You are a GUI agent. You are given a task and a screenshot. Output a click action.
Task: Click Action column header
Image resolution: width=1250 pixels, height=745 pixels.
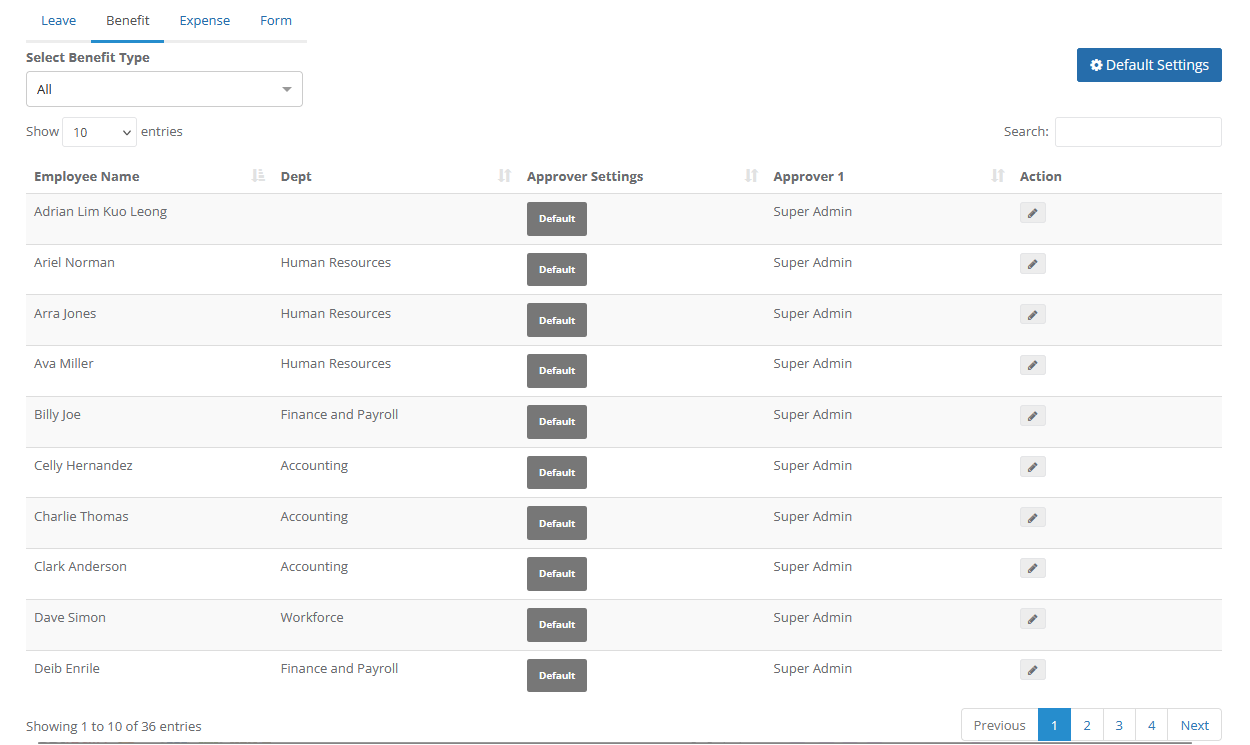pyautogui.click(x=1041, y=176)
